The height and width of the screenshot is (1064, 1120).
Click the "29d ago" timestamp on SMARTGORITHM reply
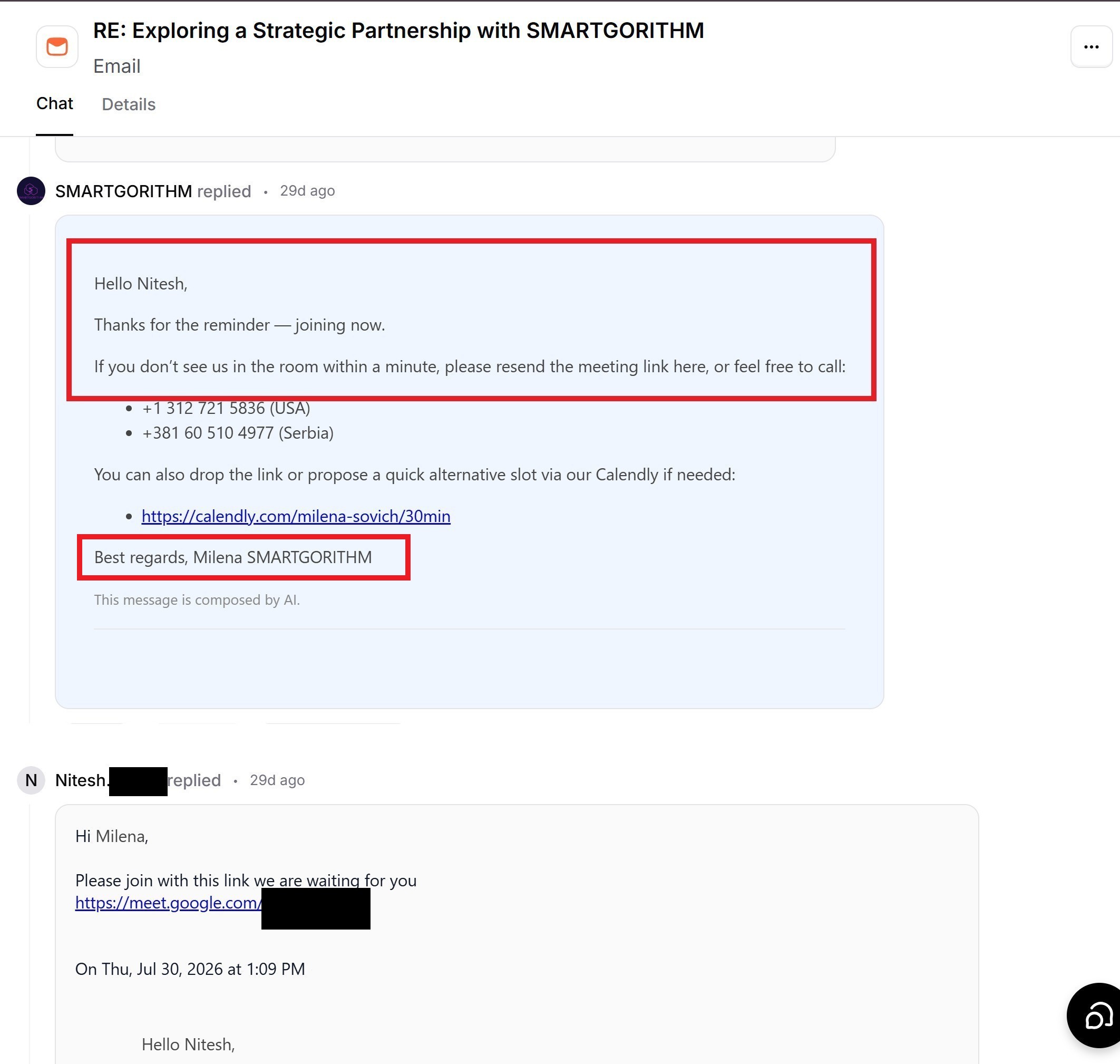click(x=307, y=191)
